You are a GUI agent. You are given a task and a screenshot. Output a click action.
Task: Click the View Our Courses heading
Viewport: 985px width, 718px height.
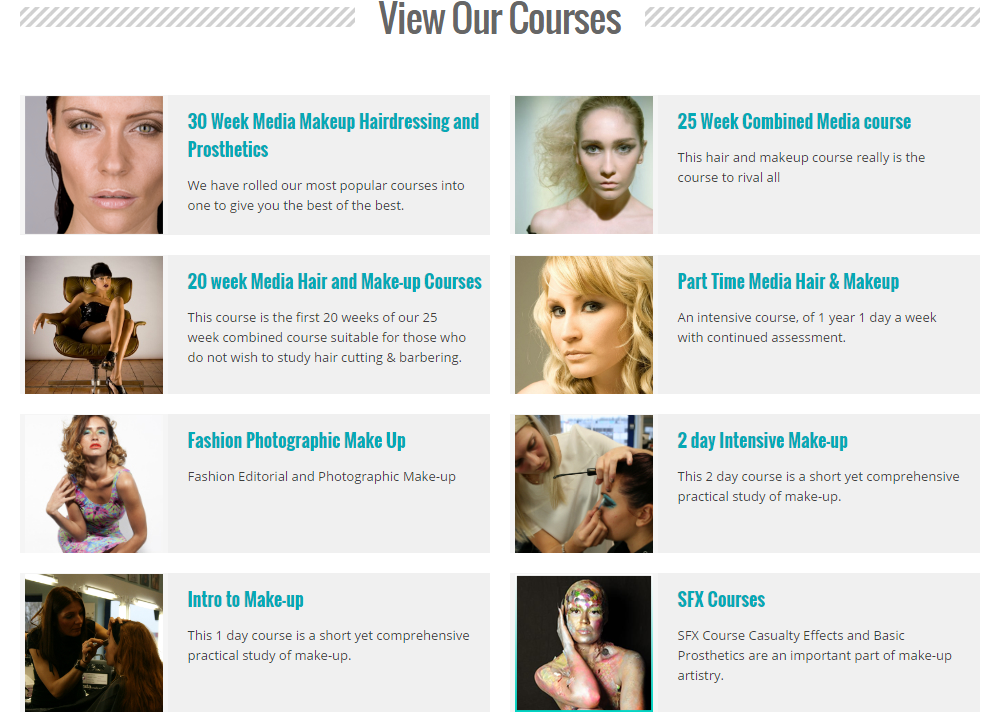(x=500, y=19)
